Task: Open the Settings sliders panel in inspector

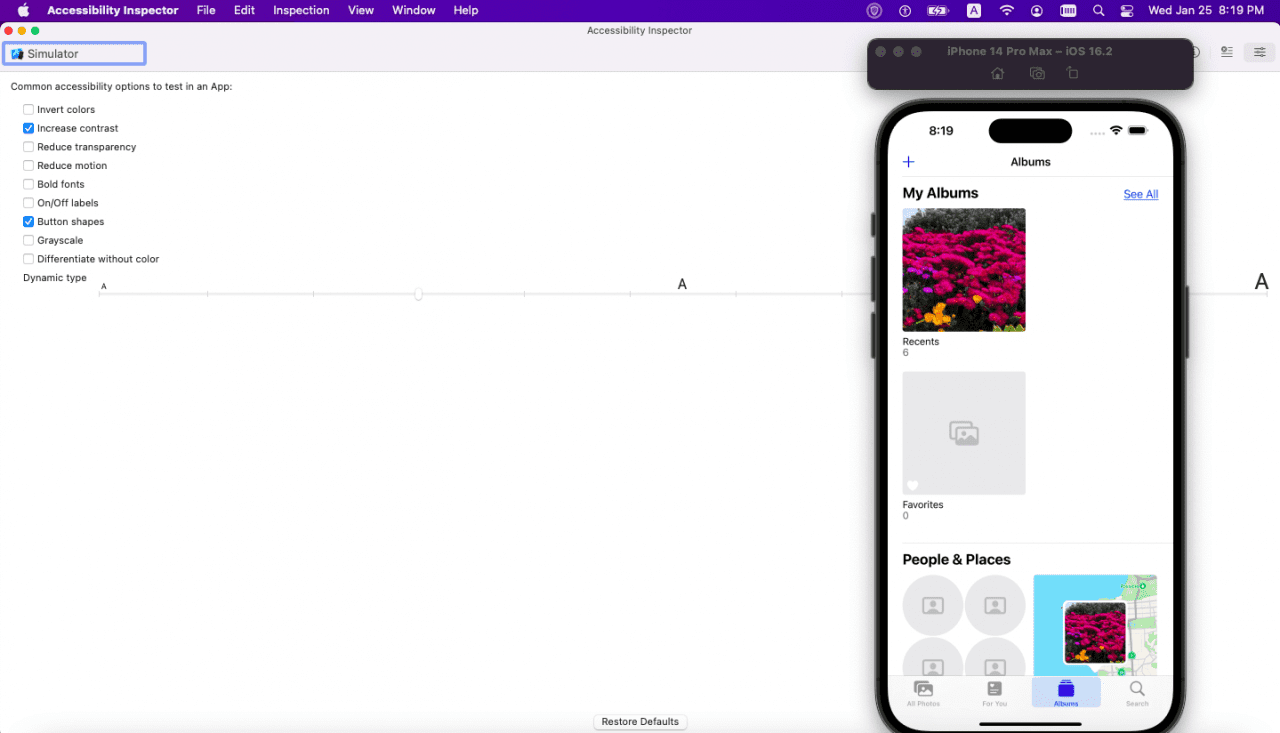Action: pyautogui.click(x=1259, y=52)
